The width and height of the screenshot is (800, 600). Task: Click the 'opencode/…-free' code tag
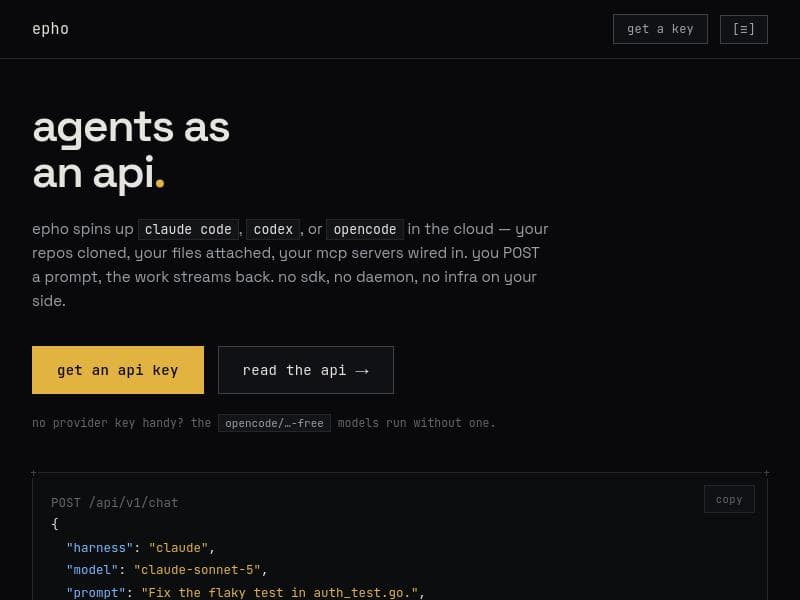point(274,423)
